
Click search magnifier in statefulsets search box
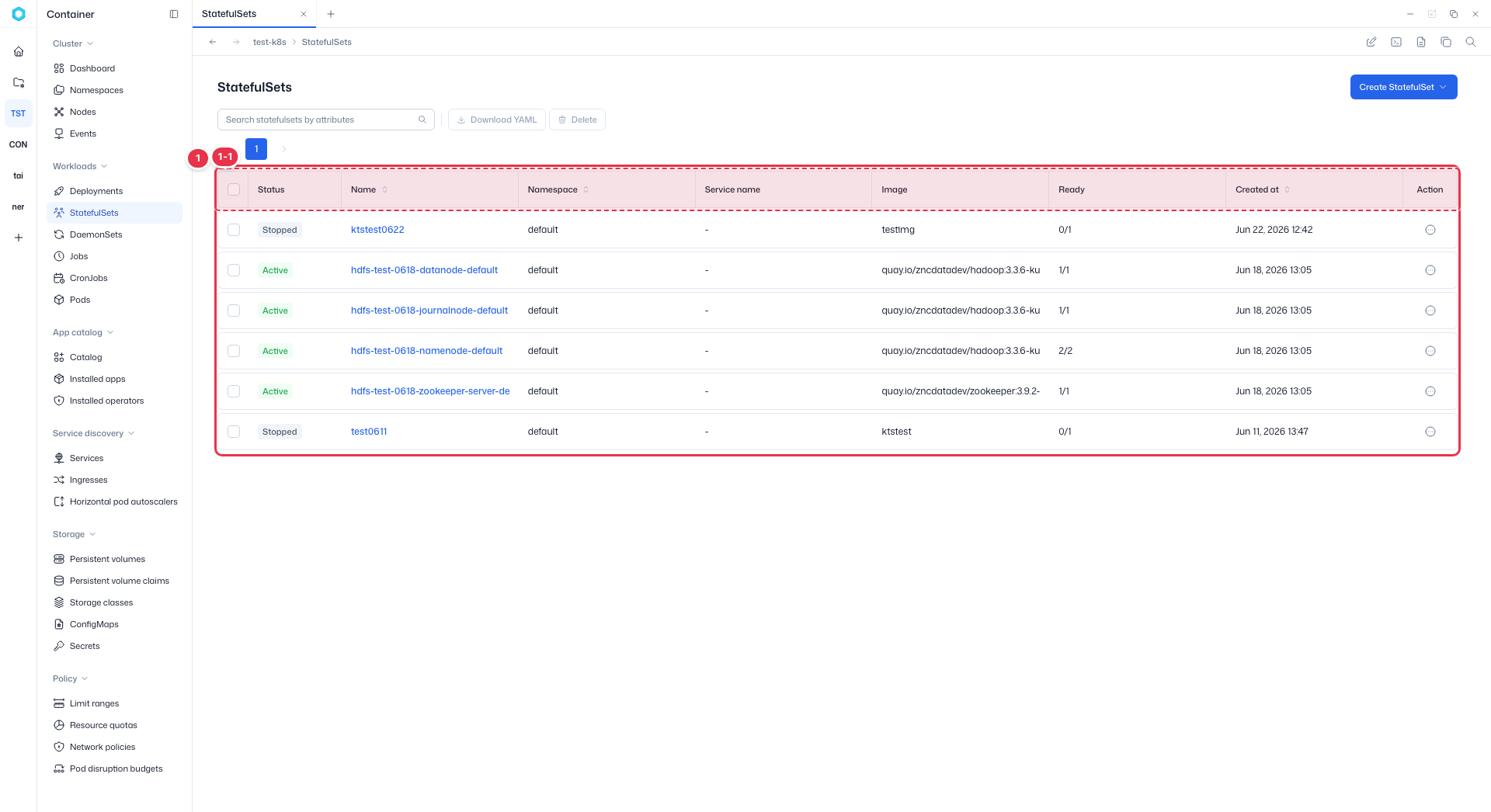422,120
